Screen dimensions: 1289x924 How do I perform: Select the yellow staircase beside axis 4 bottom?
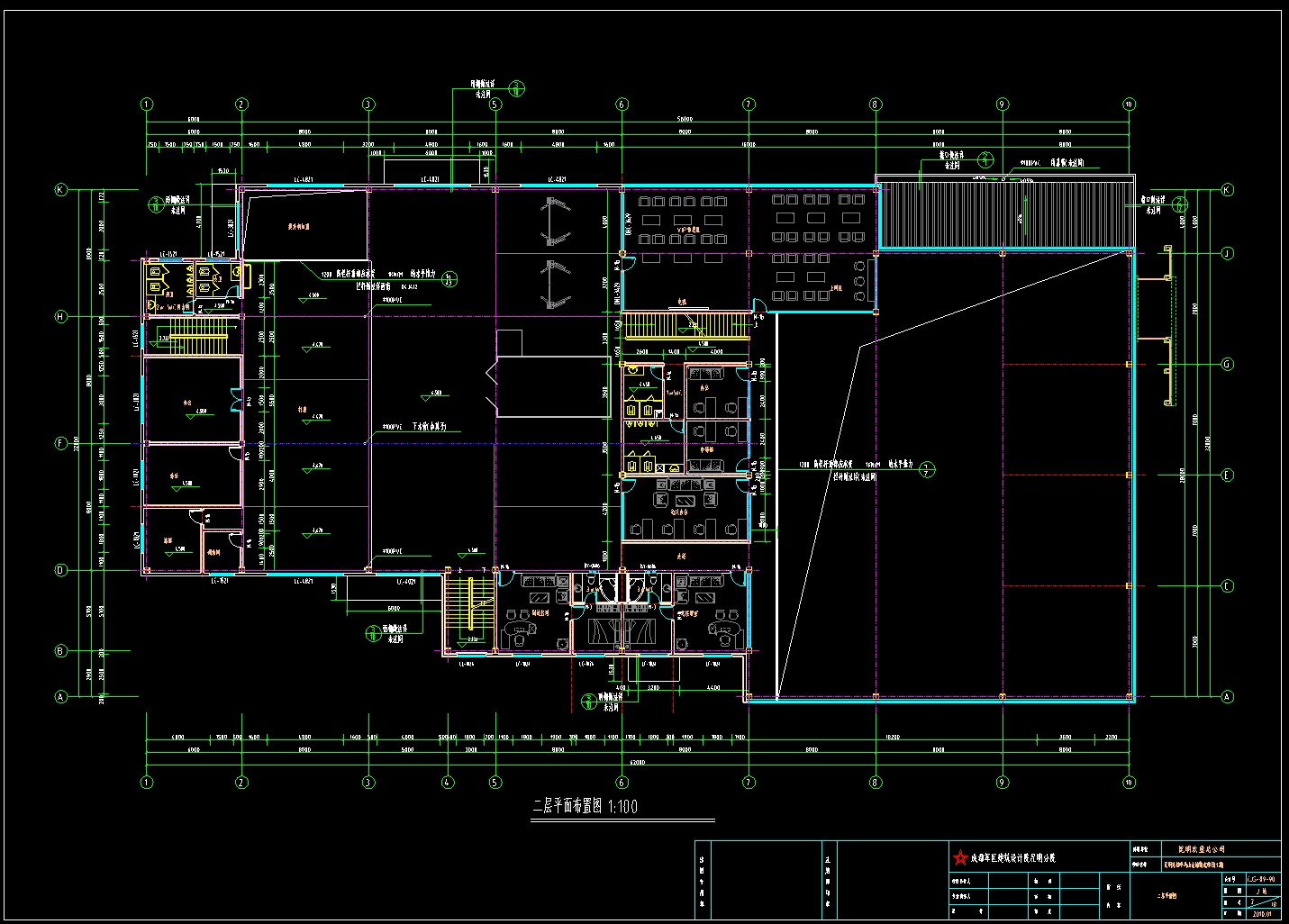(469, 608)
